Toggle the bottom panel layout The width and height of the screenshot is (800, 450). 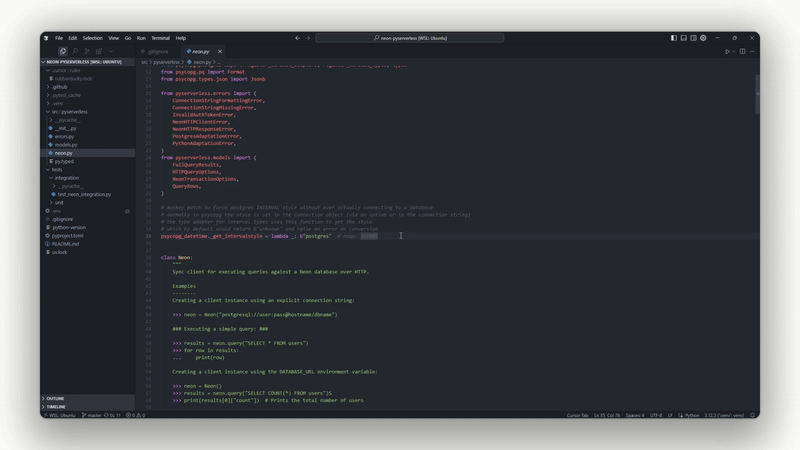pyautogui.click(x=684, y=38)
